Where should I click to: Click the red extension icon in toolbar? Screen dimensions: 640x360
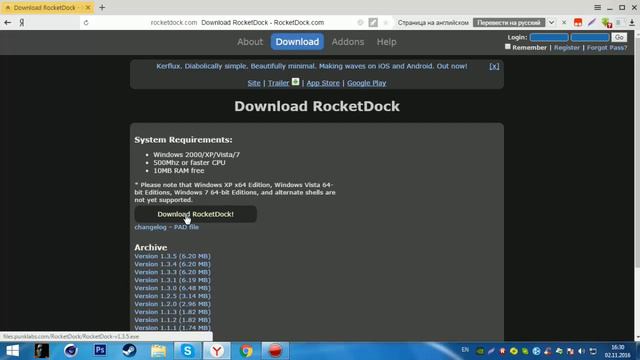(x=578, y=22)
